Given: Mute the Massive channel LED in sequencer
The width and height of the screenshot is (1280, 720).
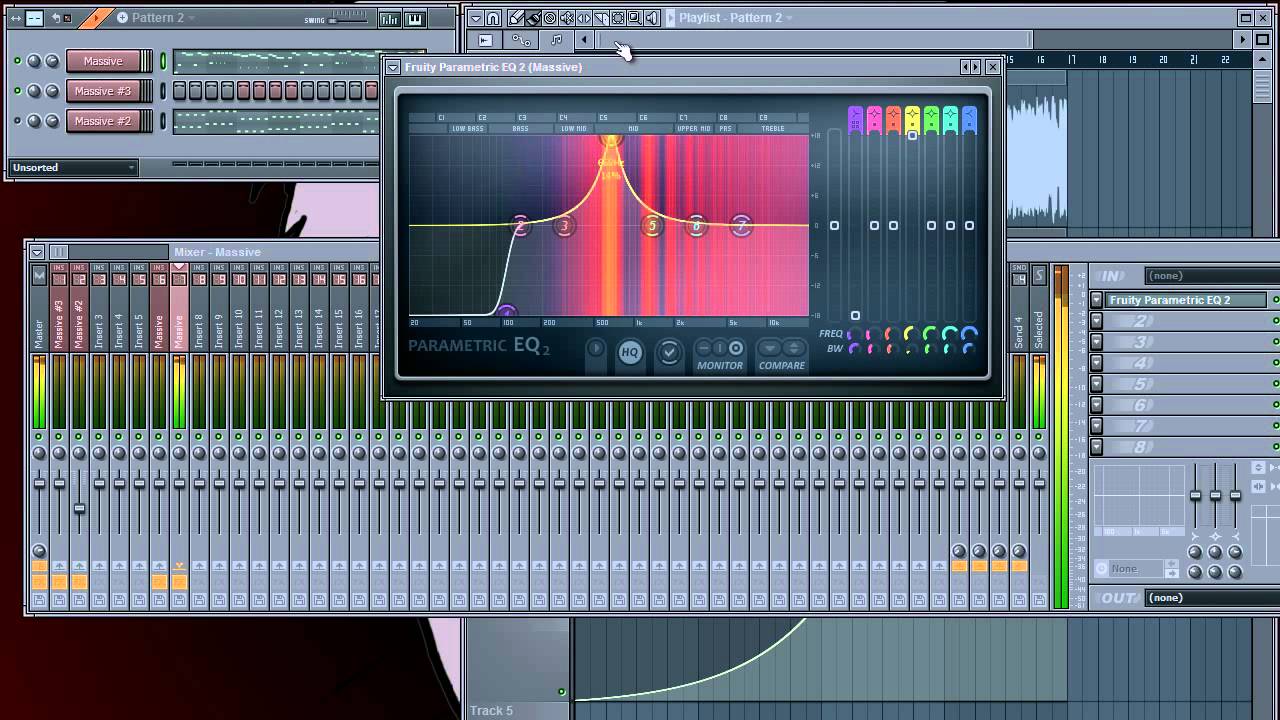Looking at the screenshot, I should (x=17, y=61).
